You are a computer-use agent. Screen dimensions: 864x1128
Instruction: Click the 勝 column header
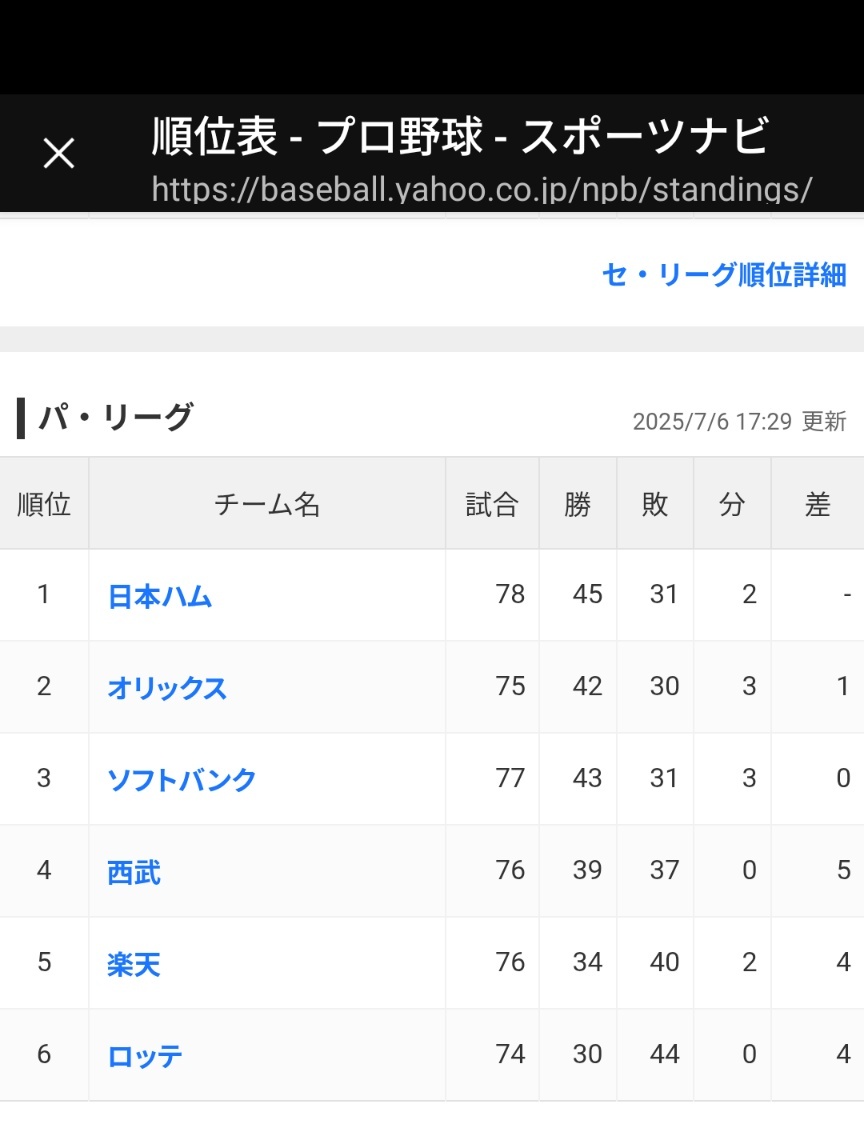577,505
